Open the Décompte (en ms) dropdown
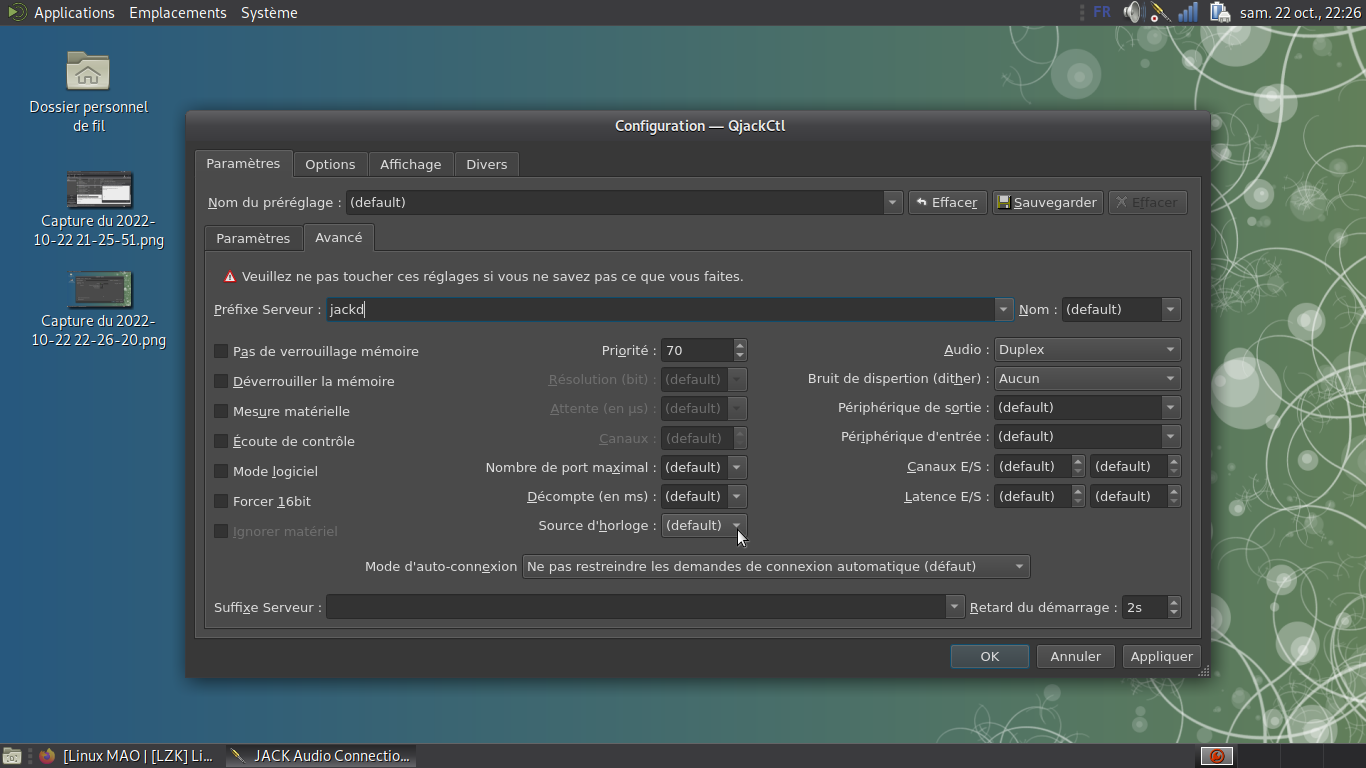The image size is (1366, 768). pos(704,496)
